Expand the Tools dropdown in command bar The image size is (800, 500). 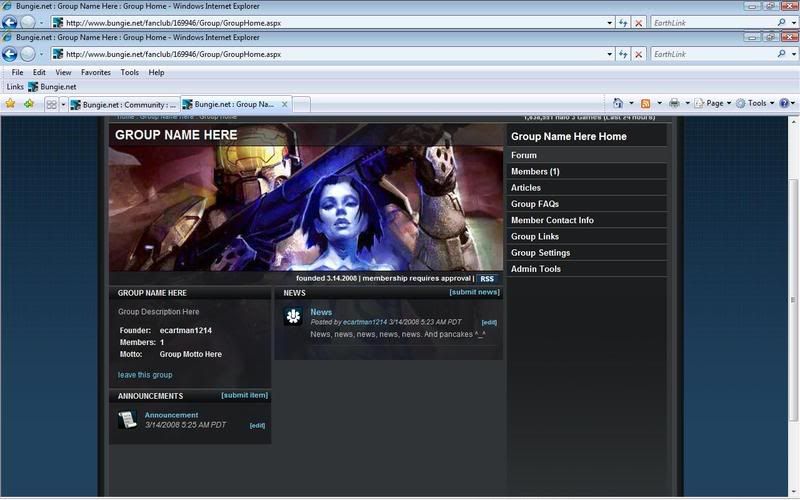coord(756,103)
